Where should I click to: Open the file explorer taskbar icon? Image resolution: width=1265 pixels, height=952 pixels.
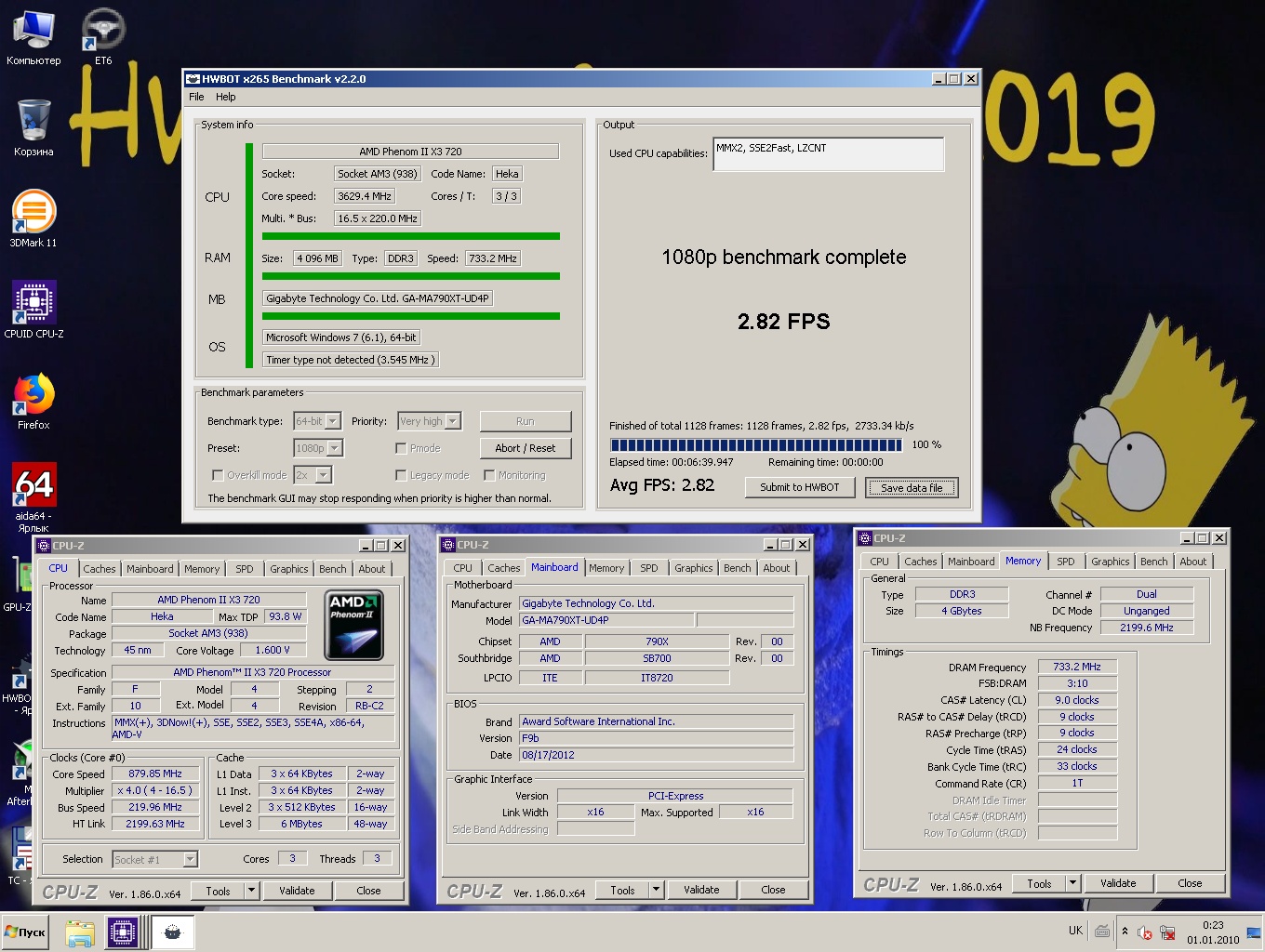tap(80, 932)
